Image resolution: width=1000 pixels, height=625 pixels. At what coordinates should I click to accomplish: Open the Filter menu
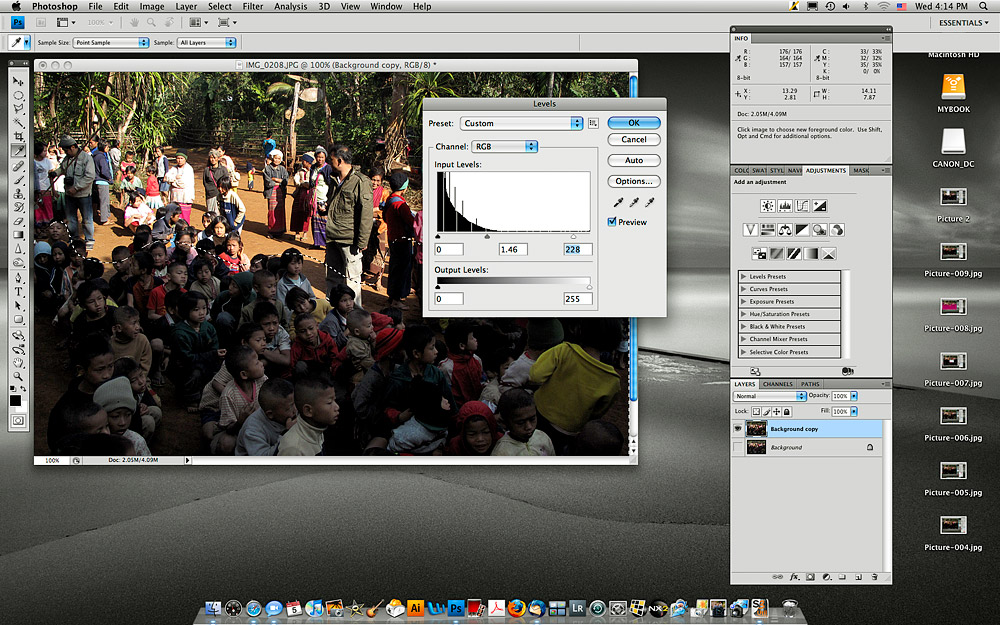253,7
